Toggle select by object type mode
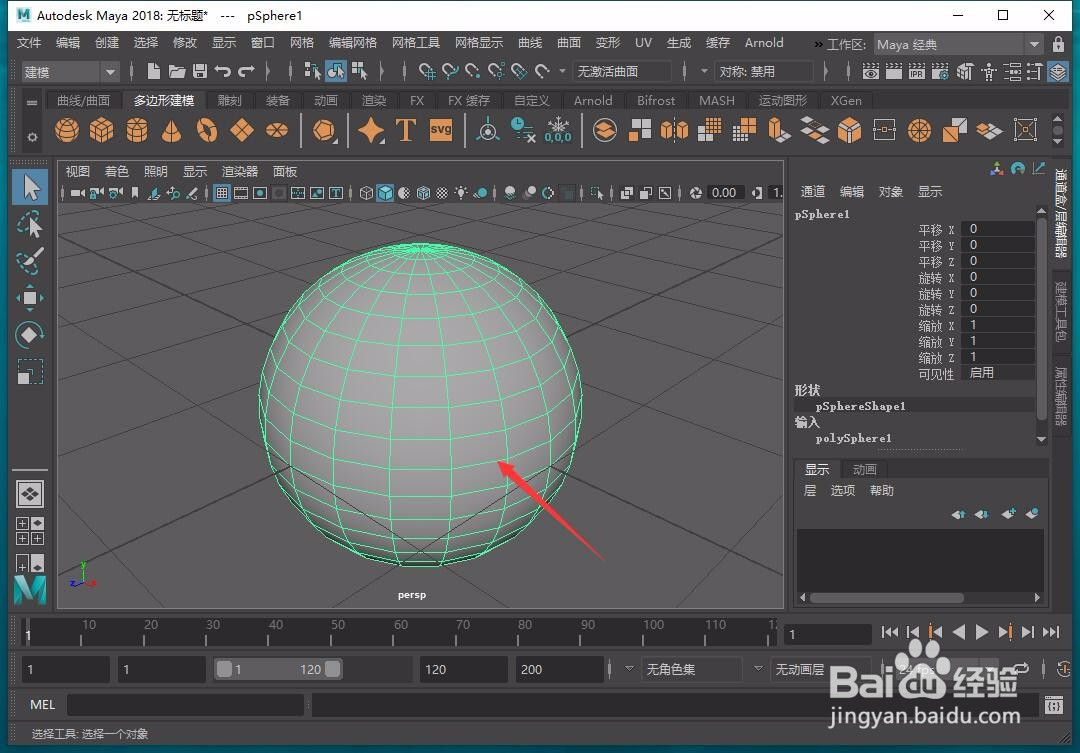 [335, 71]
